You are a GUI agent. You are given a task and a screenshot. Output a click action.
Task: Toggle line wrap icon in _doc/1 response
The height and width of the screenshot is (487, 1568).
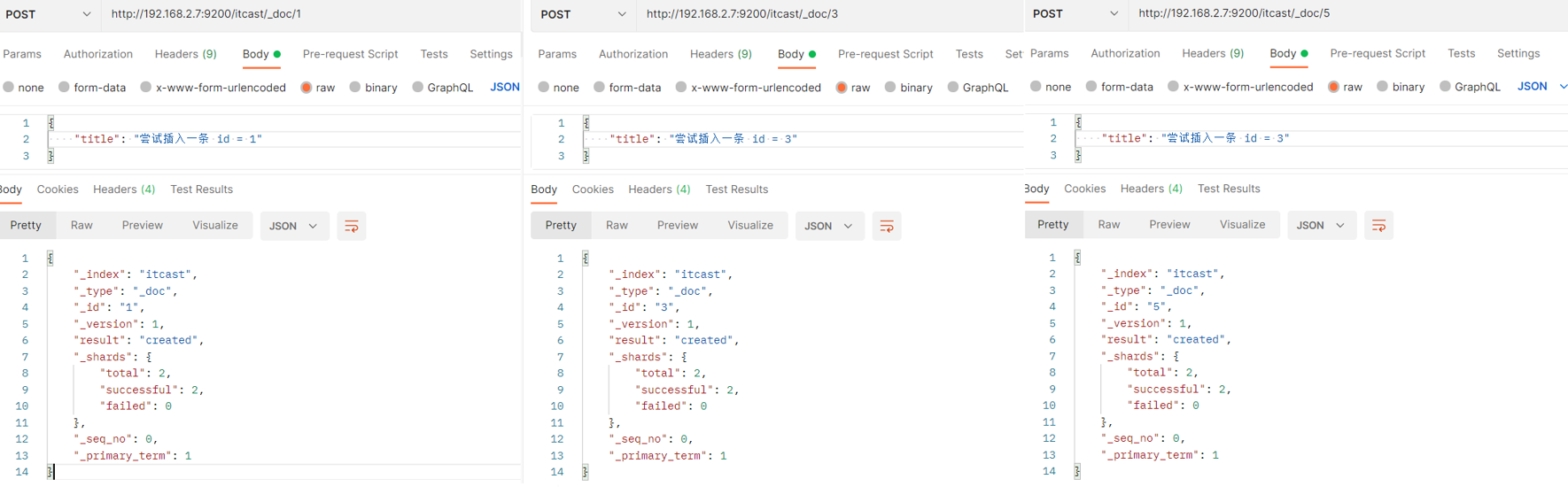click(352, 227)
